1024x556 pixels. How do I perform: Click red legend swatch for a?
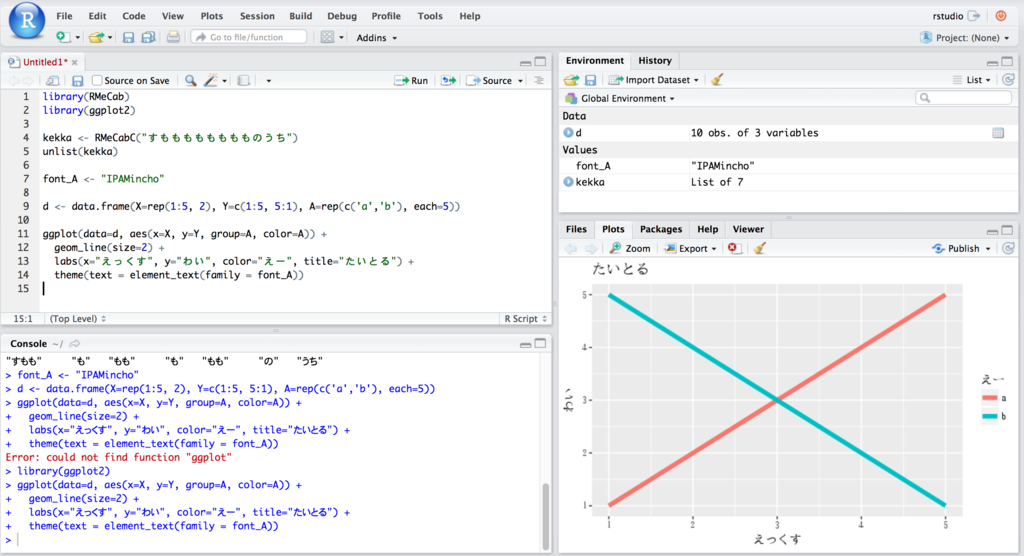coord(989,398)
